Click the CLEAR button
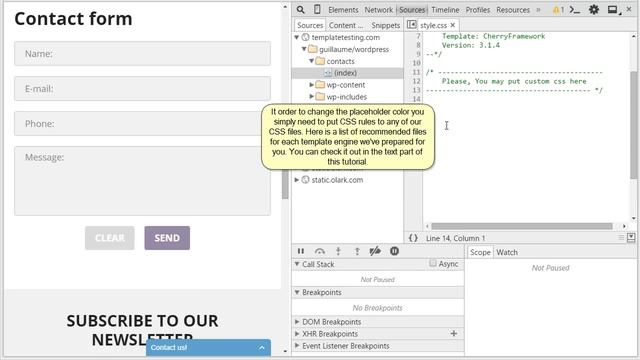 [x=110, y=238]
